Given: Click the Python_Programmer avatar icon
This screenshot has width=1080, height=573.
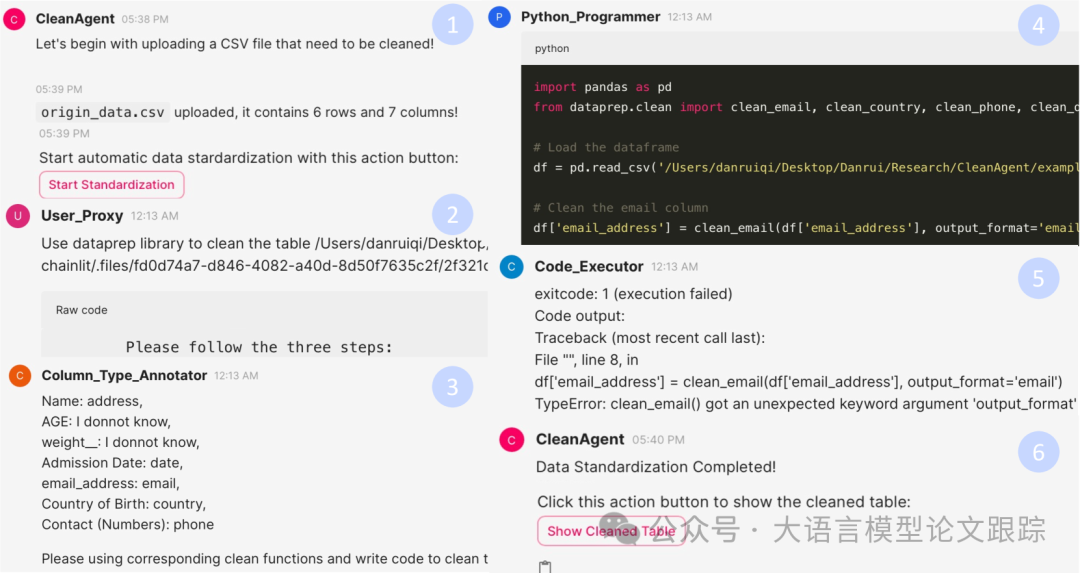Looking at the screenshot, I should pyautogui.click(x=500, y=17).
